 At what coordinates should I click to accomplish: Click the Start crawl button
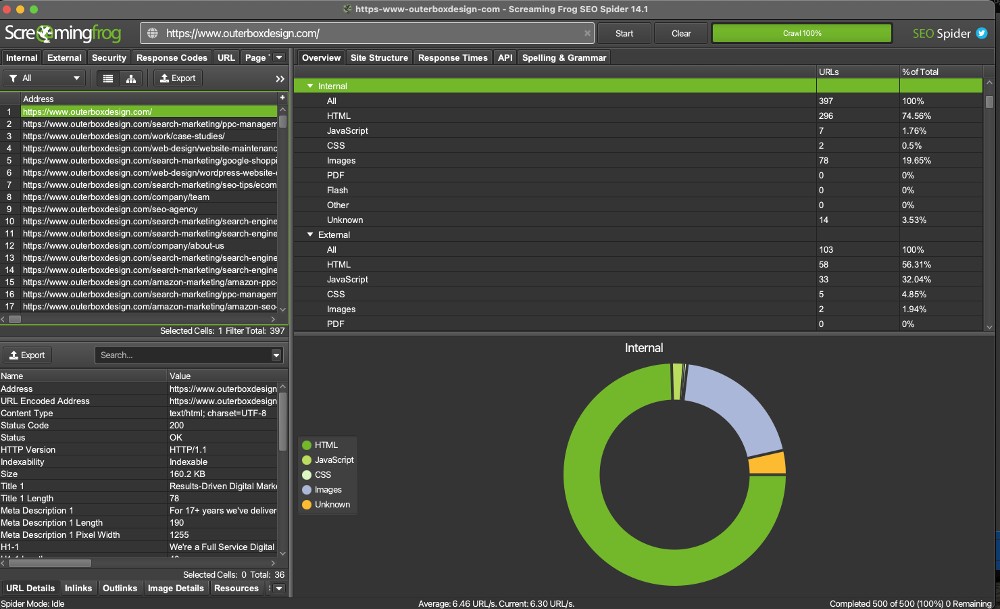click(624, 33)
